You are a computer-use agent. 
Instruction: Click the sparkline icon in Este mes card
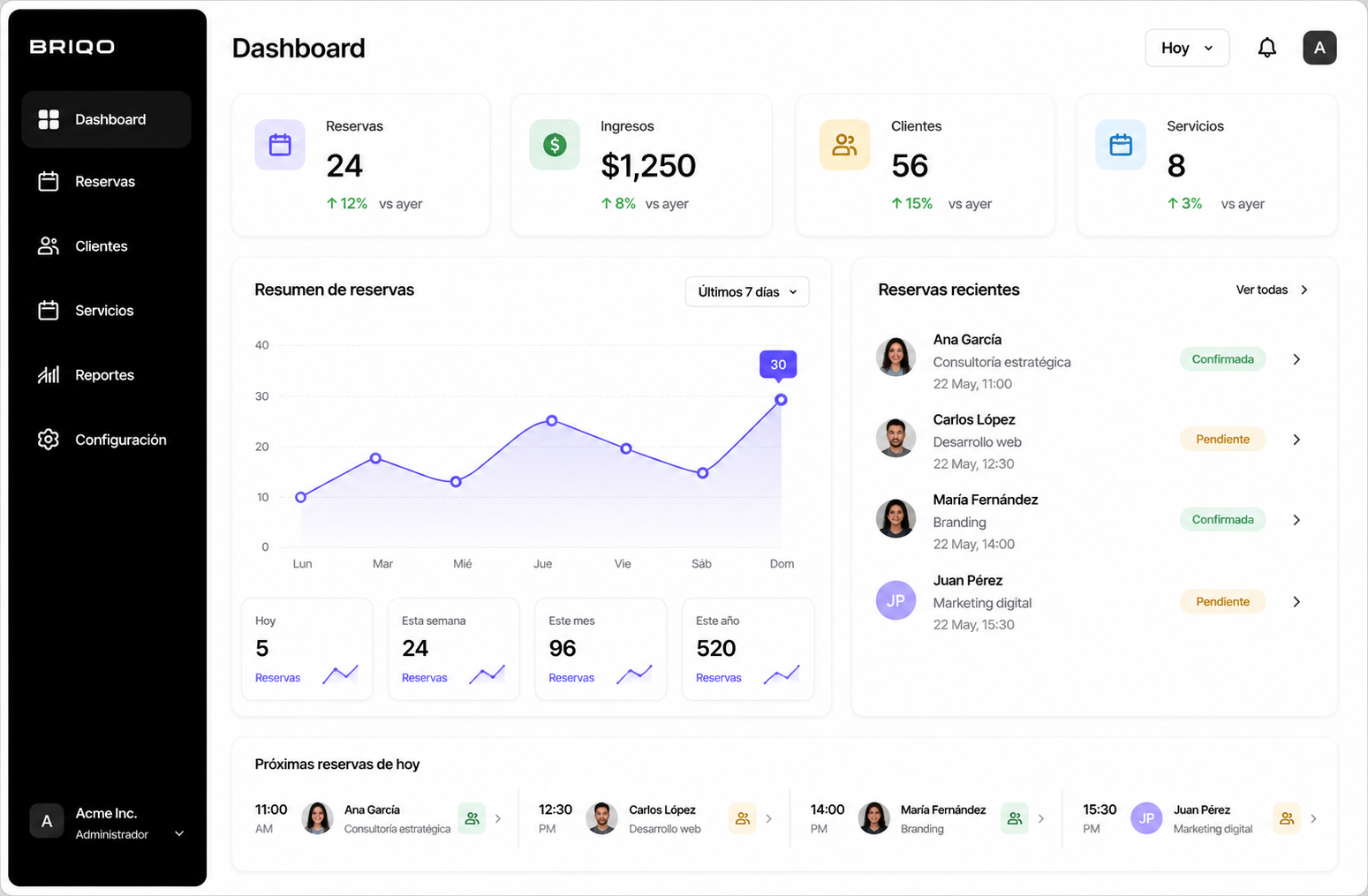point(634,674)
